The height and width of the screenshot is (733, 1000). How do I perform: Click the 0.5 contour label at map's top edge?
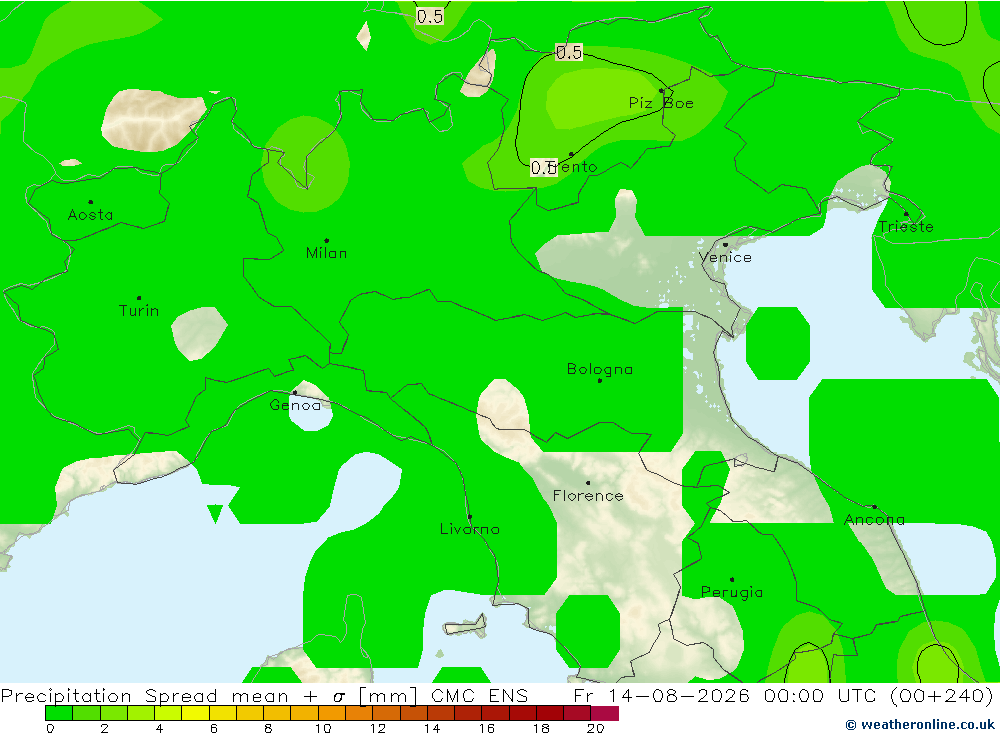[x=430, y=17]
